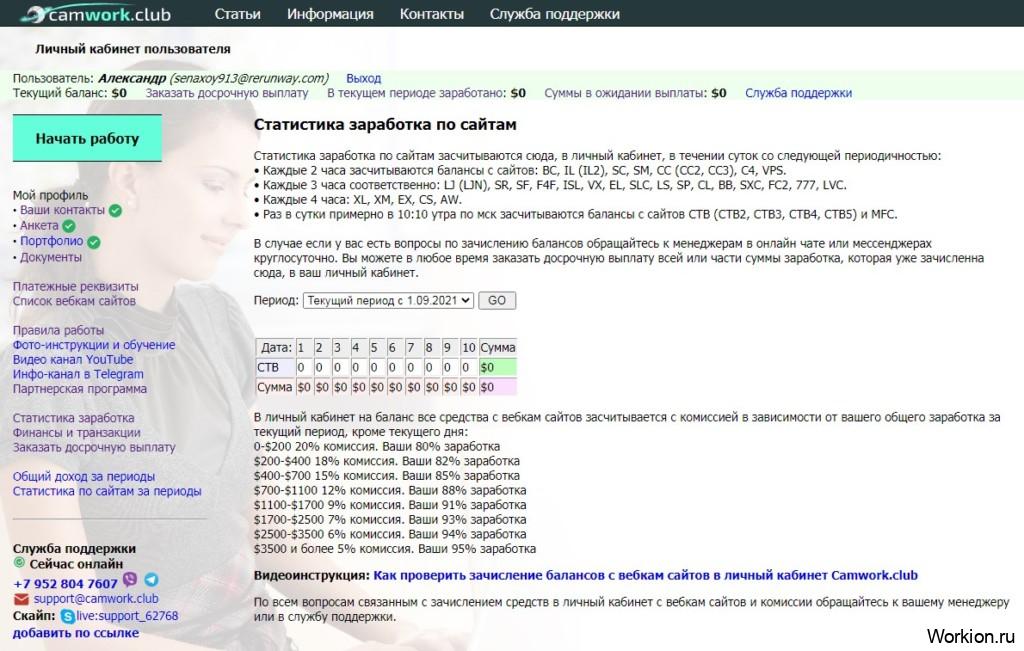Viewport: 1024px width, 651px height.
Task: Click the Выход logout link
Action: pyautogui.click(x=363, y=78)
